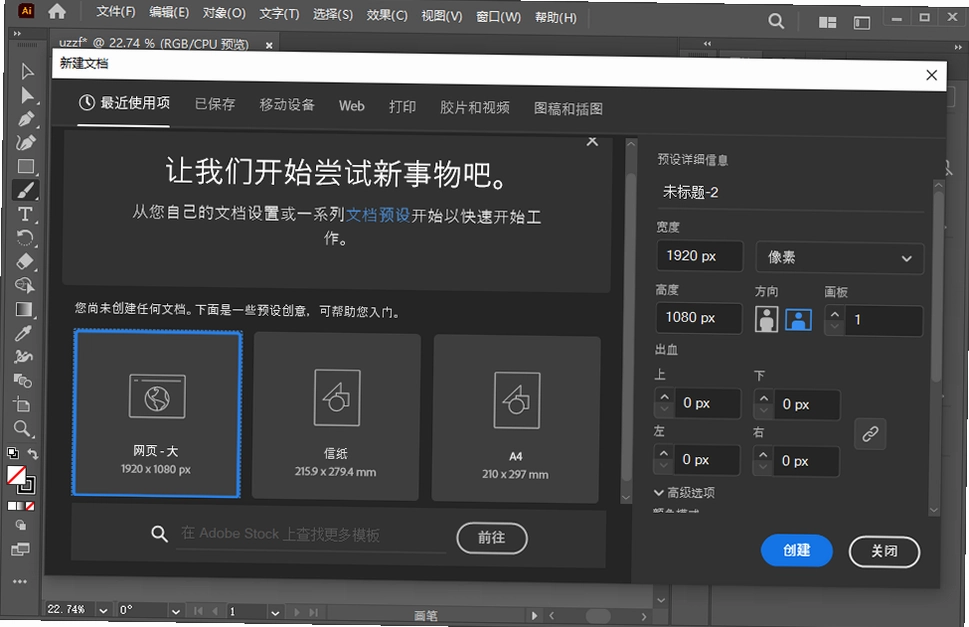Open the zoom level dropdown

[103, 610]
